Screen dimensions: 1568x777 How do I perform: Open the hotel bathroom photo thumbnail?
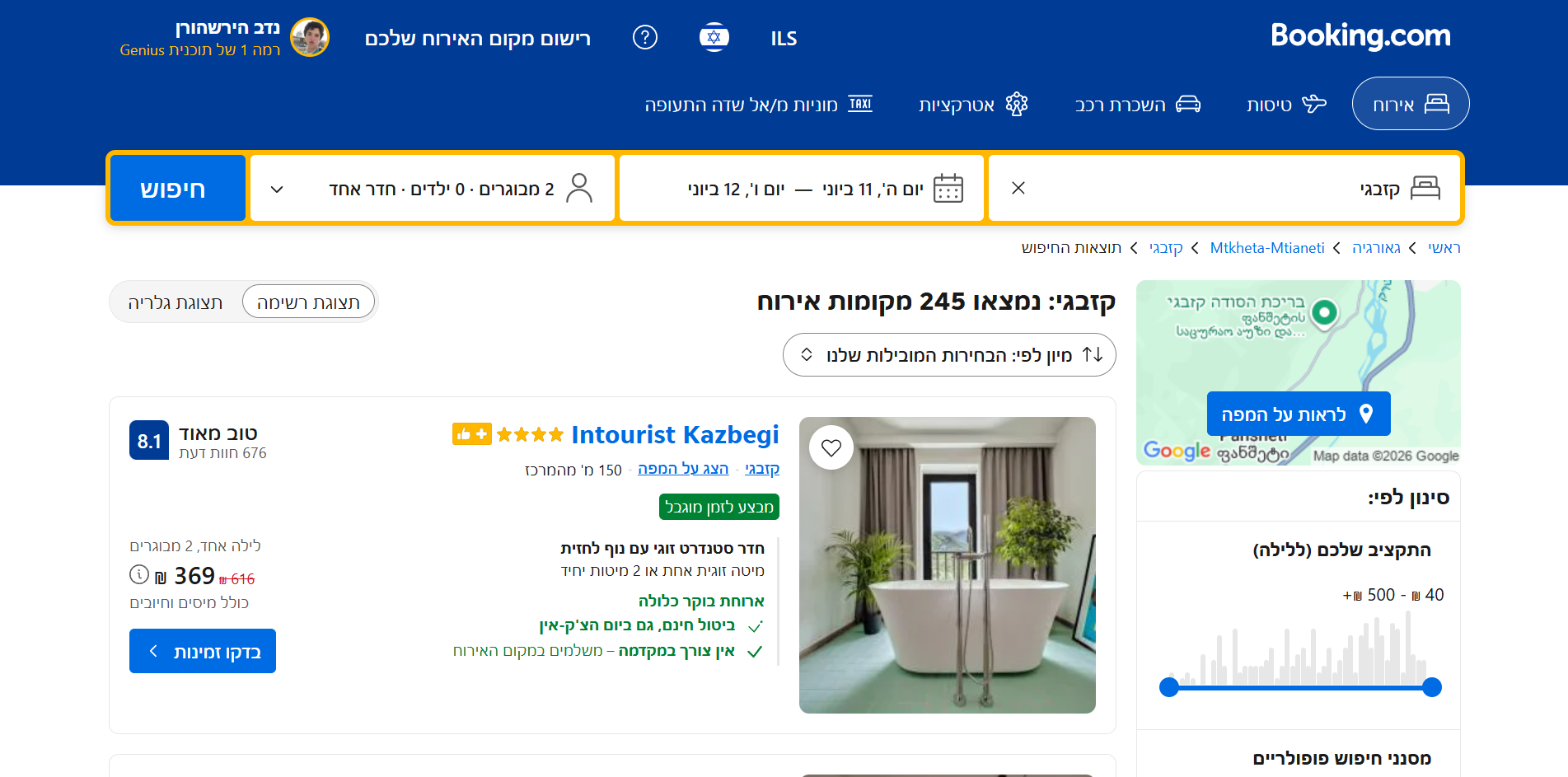tap(948, 565)
